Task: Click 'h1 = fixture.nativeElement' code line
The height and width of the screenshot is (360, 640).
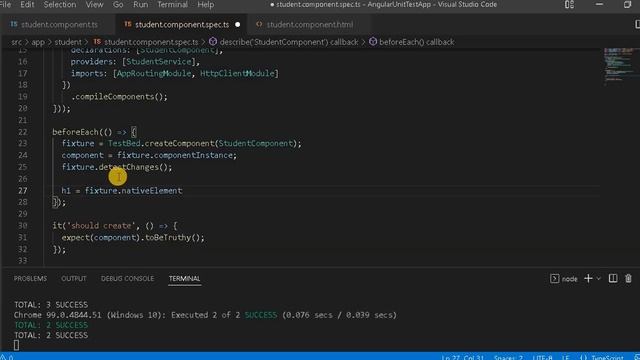Action: coord(122,191)
